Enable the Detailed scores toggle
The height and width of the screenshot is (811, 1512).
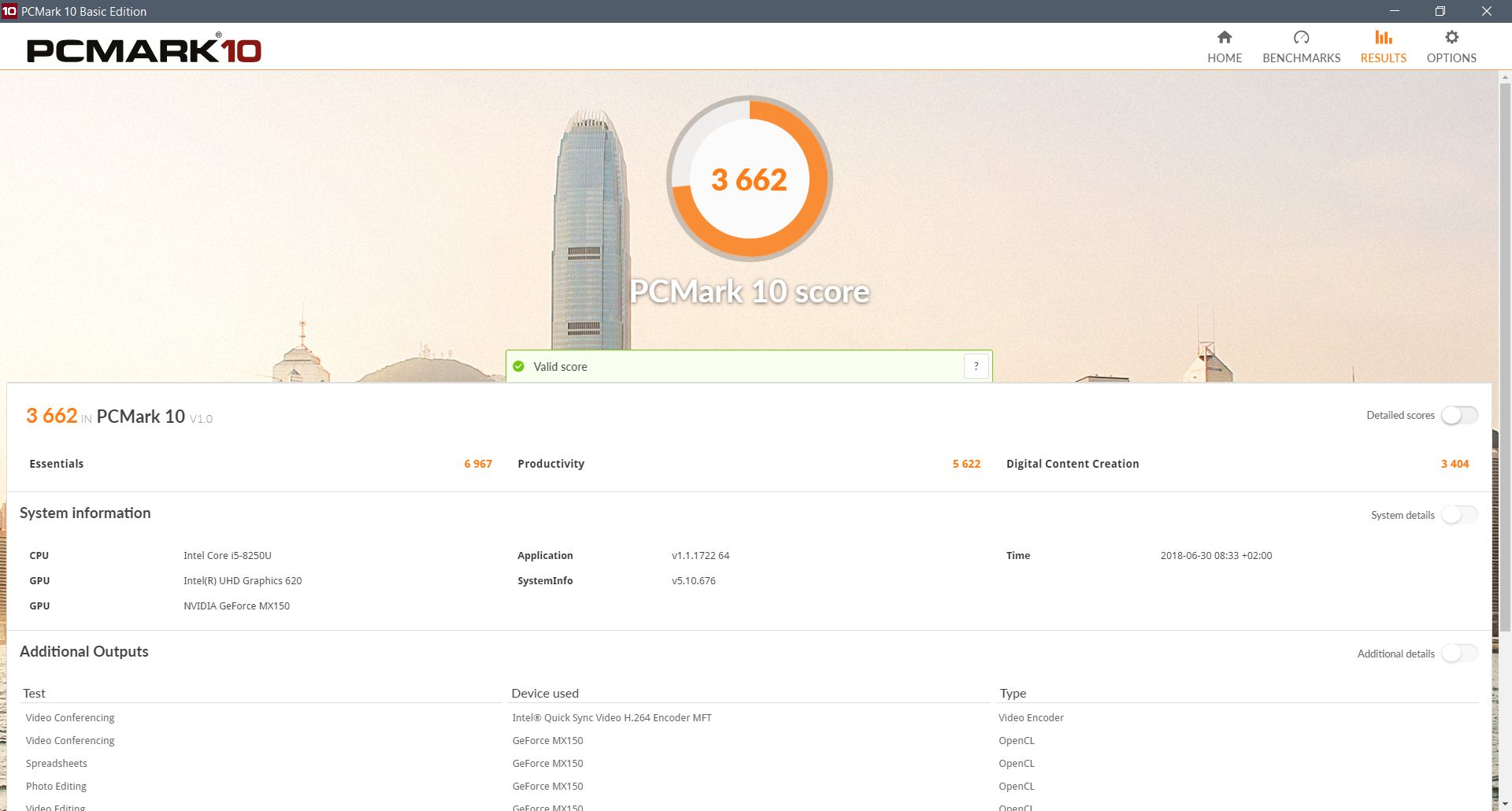1459,416
